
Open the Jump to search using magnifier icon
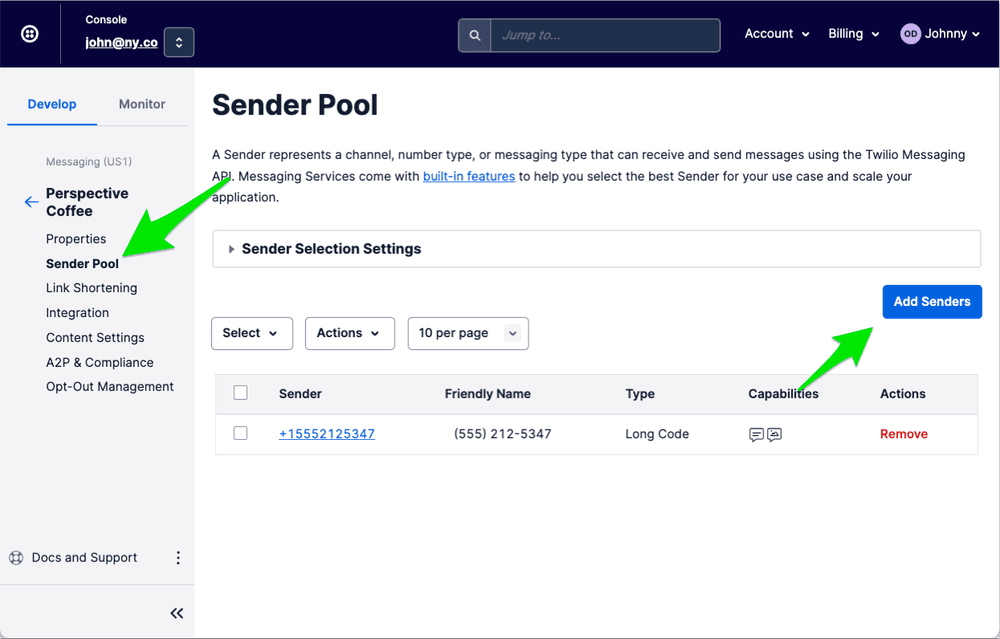point(474,35)
